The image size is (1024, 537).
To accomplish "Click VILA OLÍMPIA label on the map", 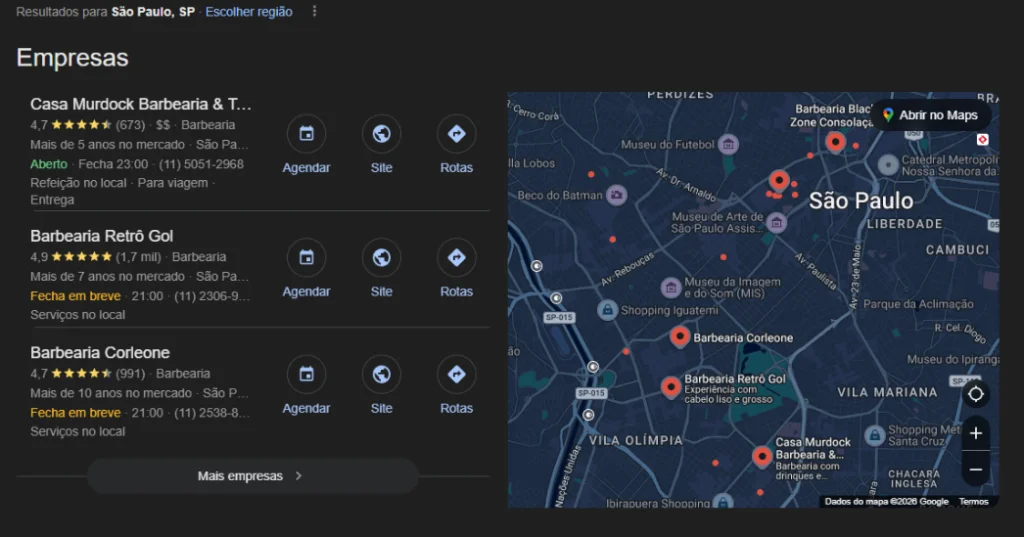I will (635, 440).
